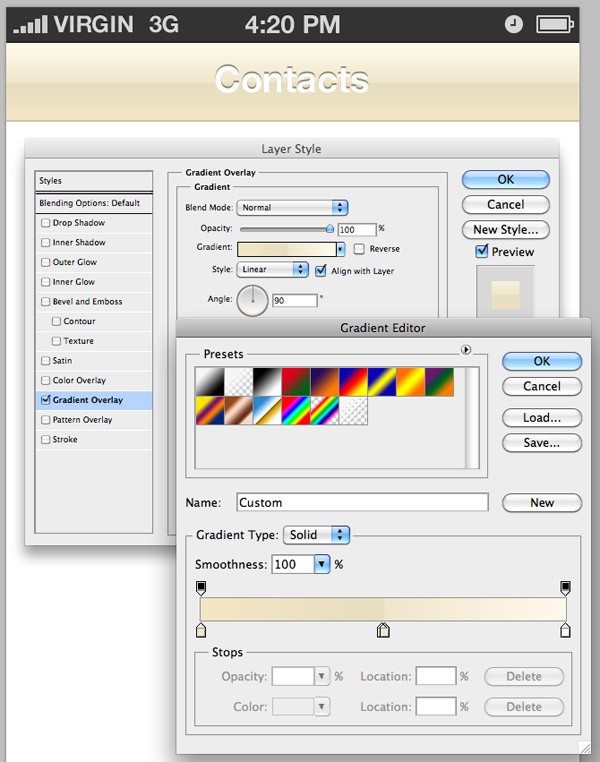Image resolution: width=600 pixels, height=762 pixels.
Task: Click Cancel in the Layer Style dialog
Action: click(x=506, y=205)
